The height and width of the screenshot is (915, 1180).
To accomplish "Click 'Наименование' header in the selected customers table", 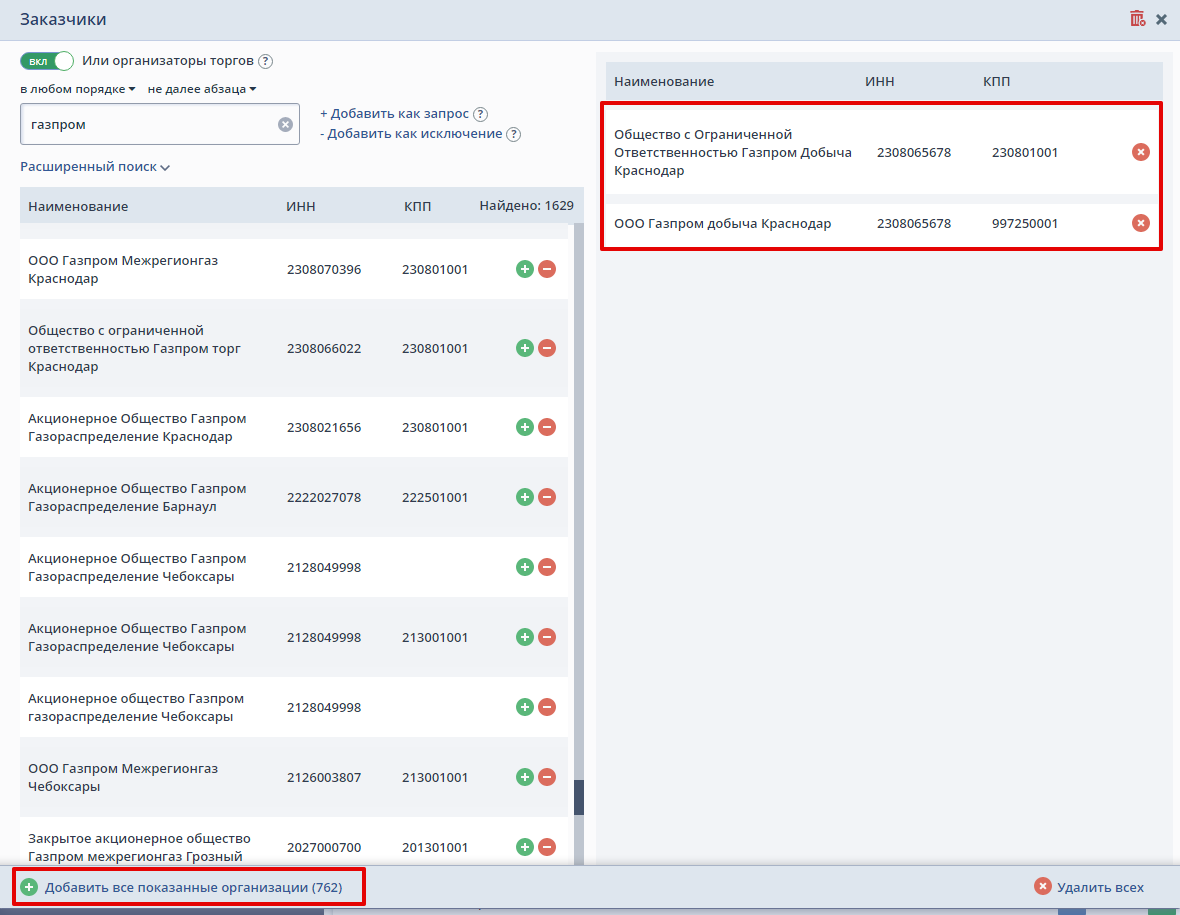I will pos(664,81).
